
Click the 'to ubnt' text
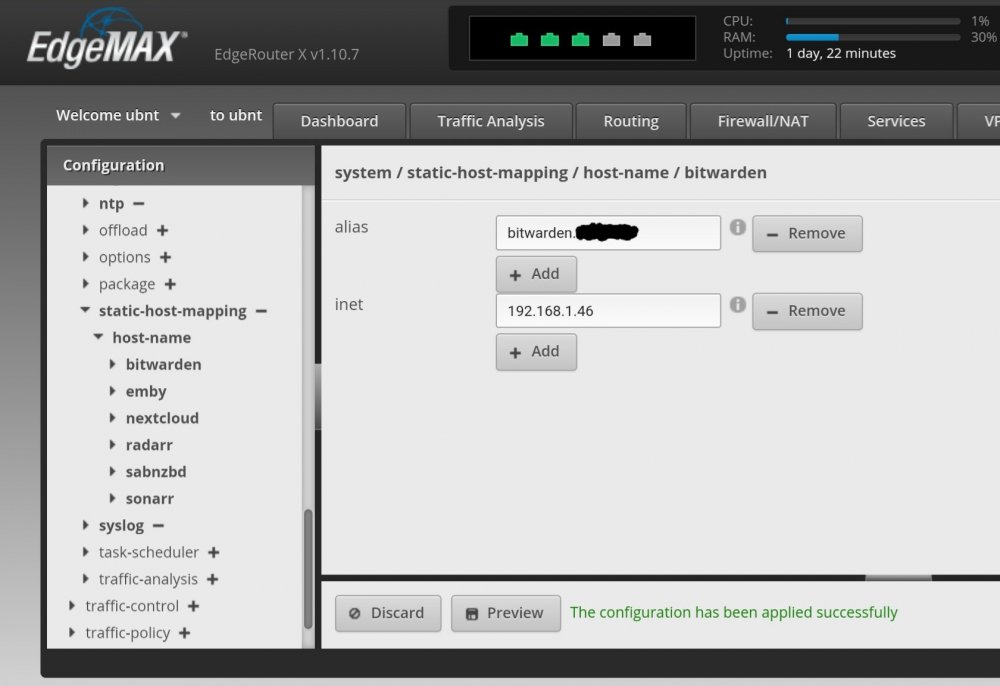point(236,115)
